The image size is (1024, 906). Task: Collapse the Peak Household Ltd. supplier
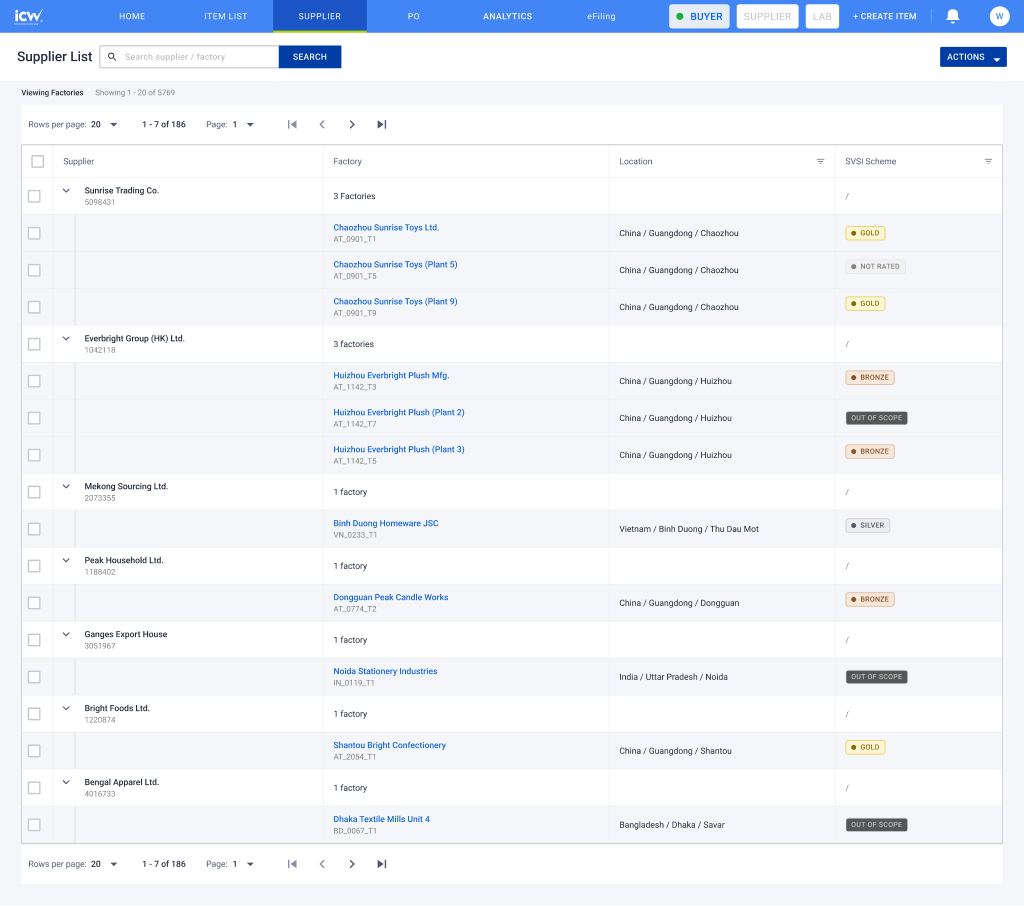coord(66,560)
